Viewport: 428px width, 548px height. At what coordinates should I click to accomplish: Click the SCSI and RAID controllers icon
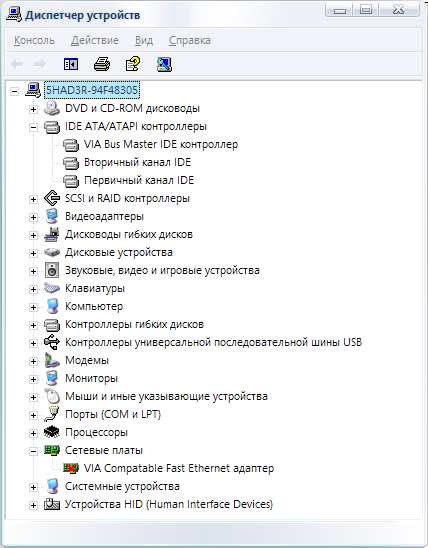tap(52, 198)
